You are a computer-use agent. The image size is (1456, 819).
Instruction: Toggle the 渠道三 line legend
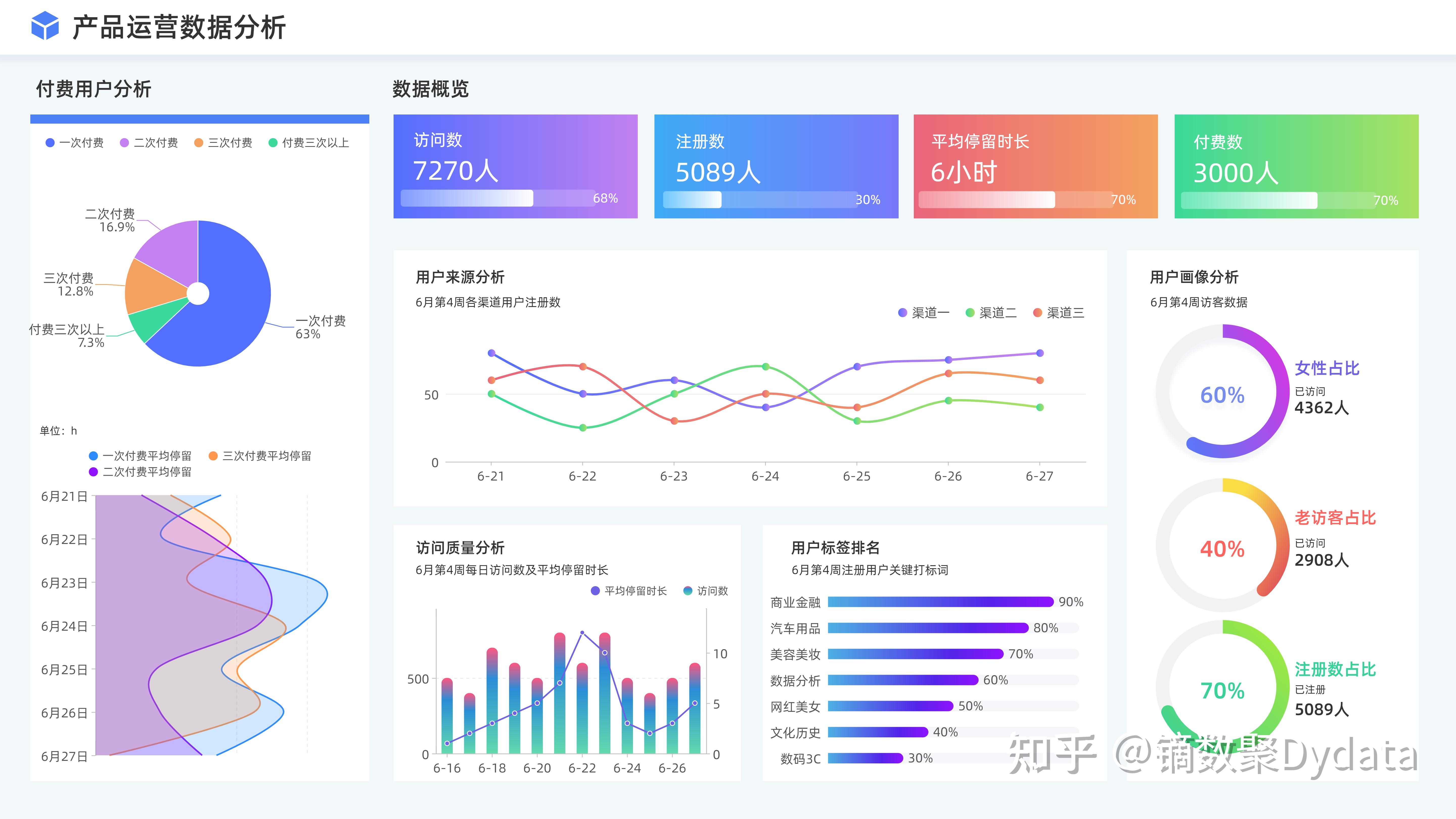click(x=1059, y=313)
